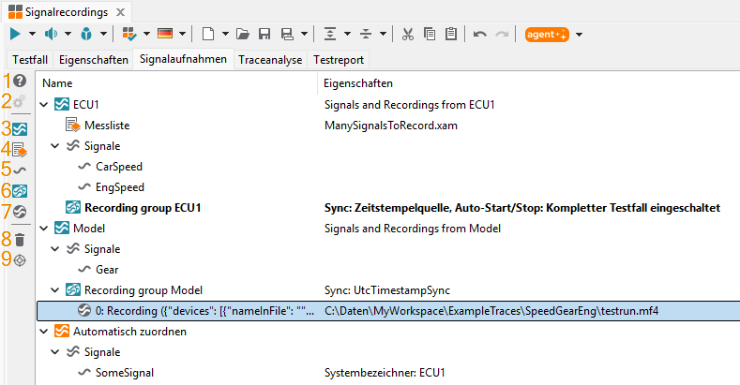740x385 pixels.
Task: Click the Cut scissors icon
Action: tap(408, 34)
